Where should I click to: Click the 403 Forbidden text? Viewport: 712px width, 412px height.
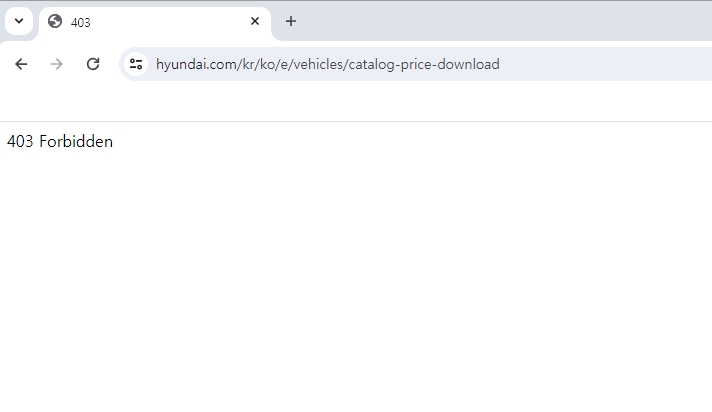pyautogui.click(x=60, y=142)
